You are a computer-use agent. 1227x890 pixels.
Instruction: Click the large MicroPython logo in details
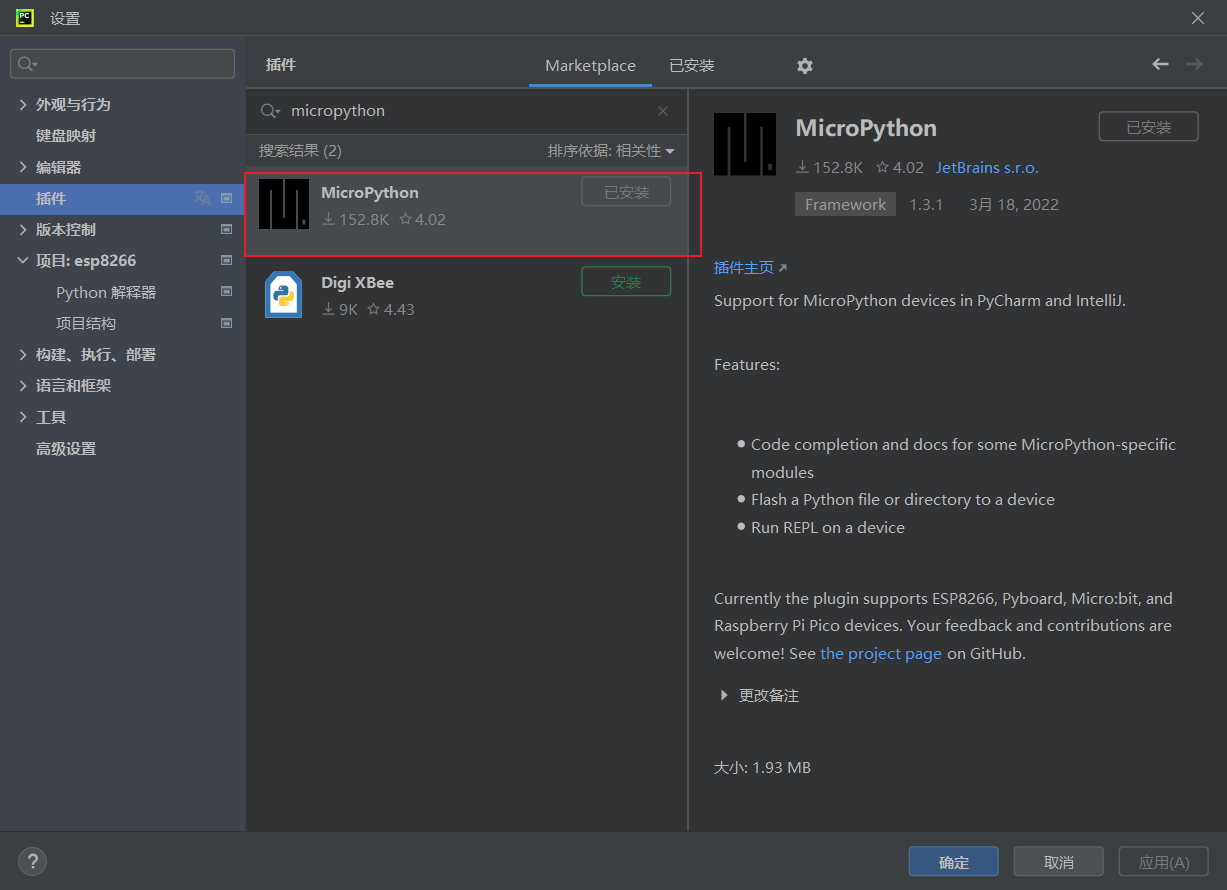tap(745, 144)
